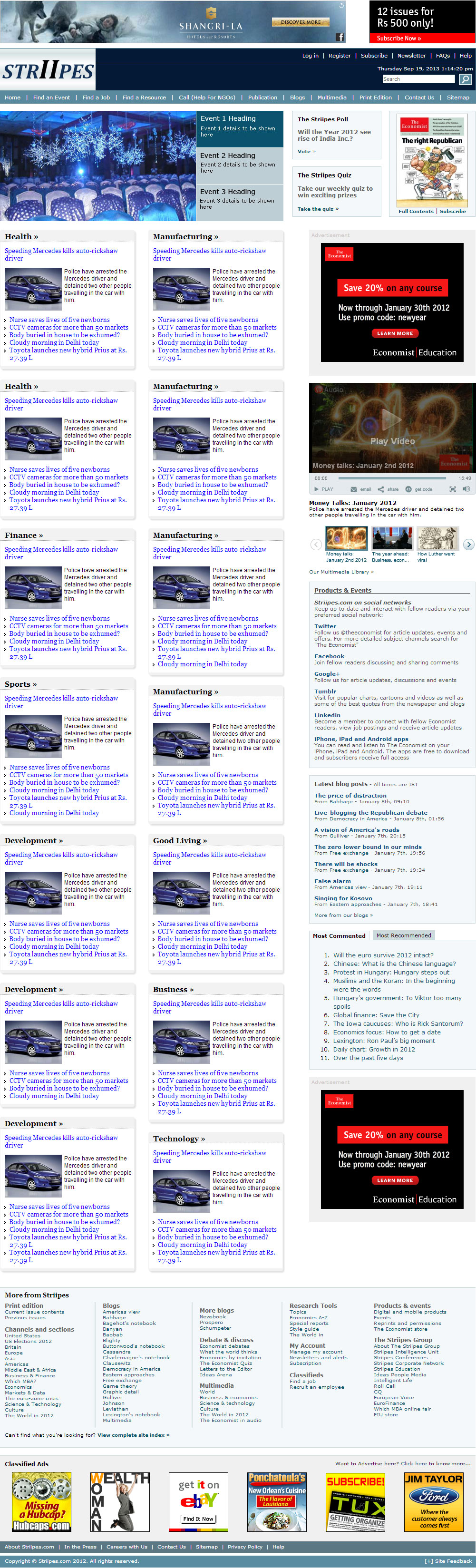Image resolution: width=476 pixels, height=1568 pixels.
Task: Click the share icon below the video
Action: pyautogui.click(x=381, y=489)
